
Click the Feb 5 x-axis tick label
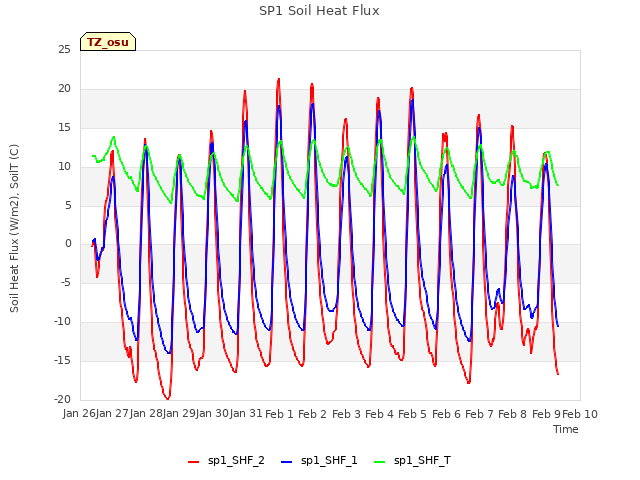tap(413, 414)
